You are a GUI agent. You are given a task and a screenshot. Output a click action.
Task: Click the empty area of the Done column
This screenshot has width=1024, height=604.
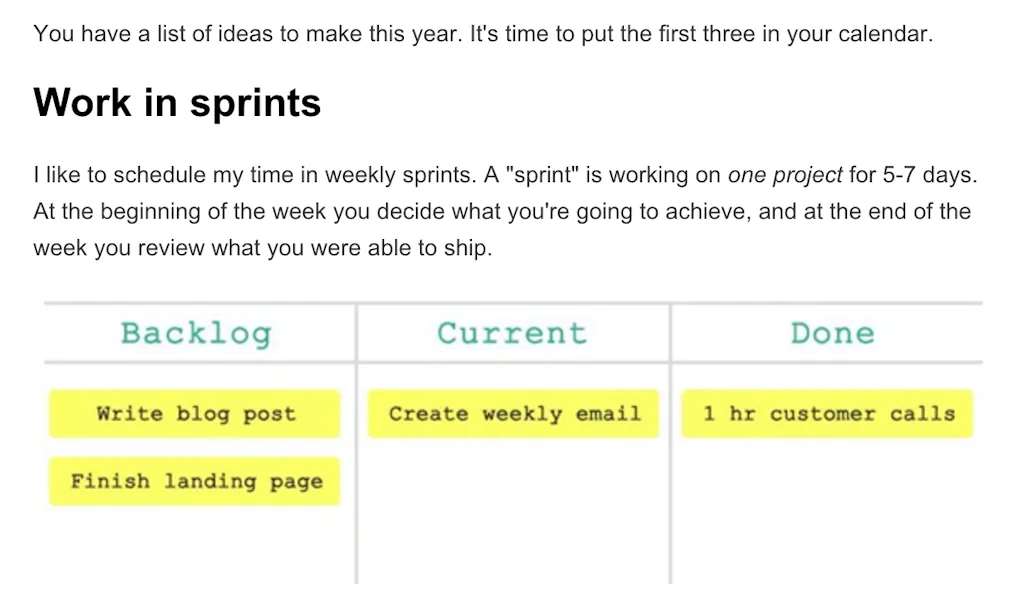tap(828, 510)
